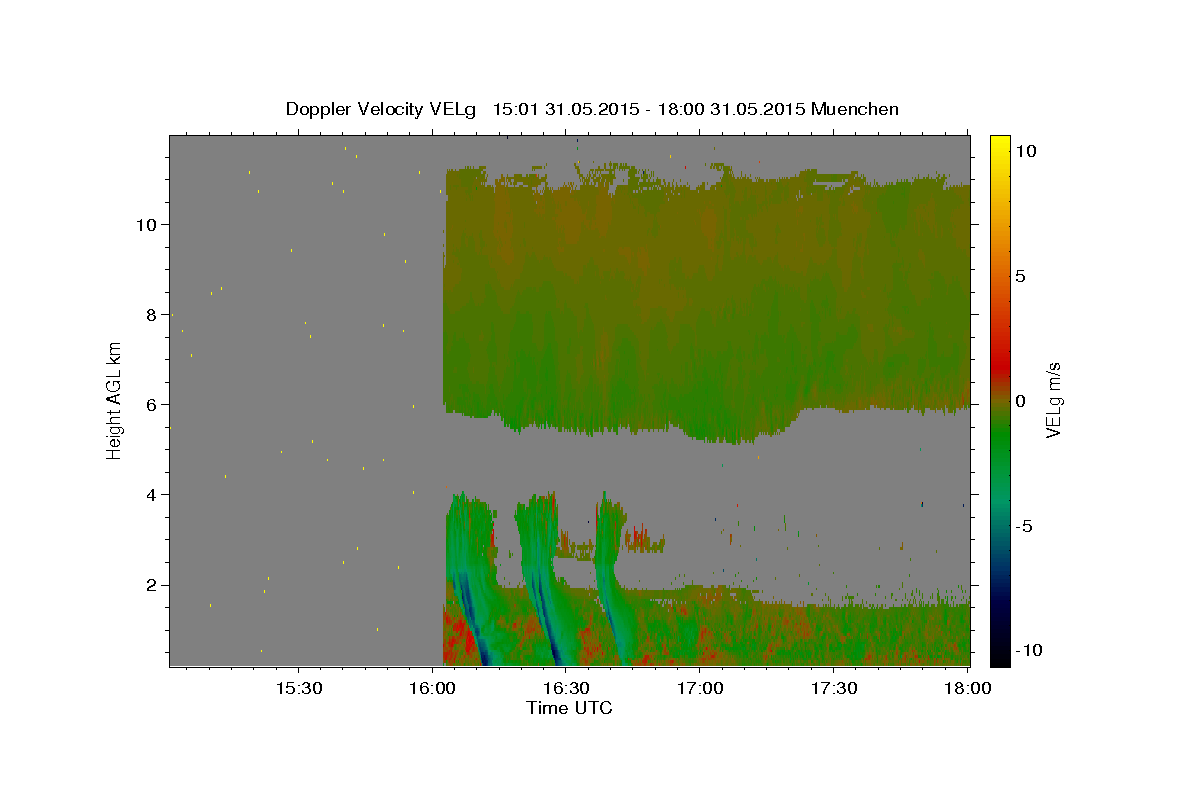Click the 17:30 time tick label

click(834, 688)
